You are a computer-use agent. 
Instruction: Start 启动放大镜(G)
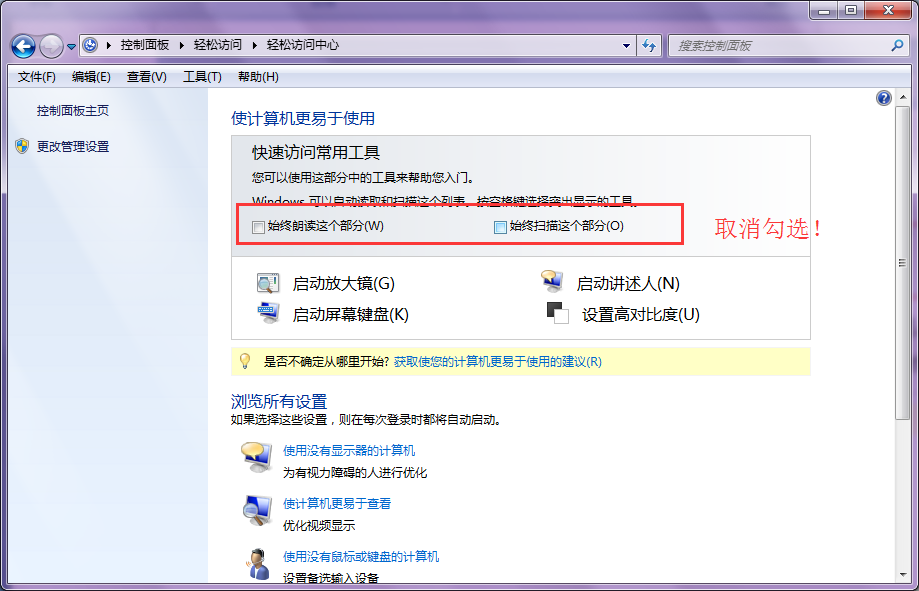[343, 284]
